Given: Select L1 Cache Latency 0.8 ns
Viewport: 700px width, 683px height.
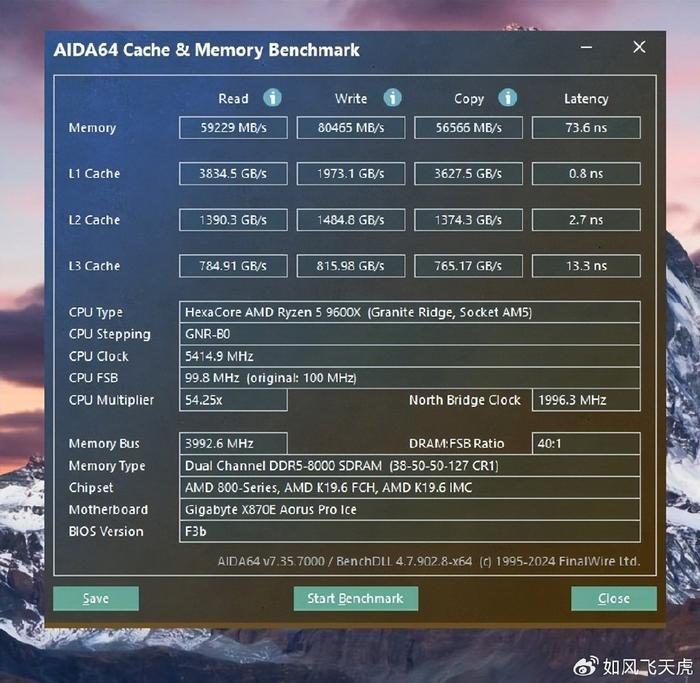Looking at the screenshot, I should coord(586,174).
